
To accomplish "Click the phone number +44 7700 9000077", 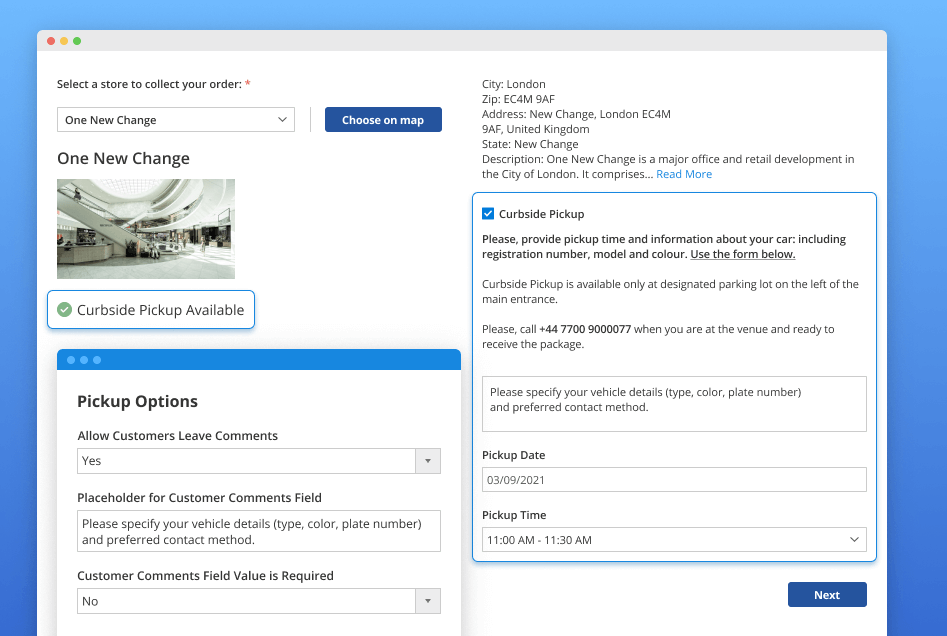I will coord(585,329).
